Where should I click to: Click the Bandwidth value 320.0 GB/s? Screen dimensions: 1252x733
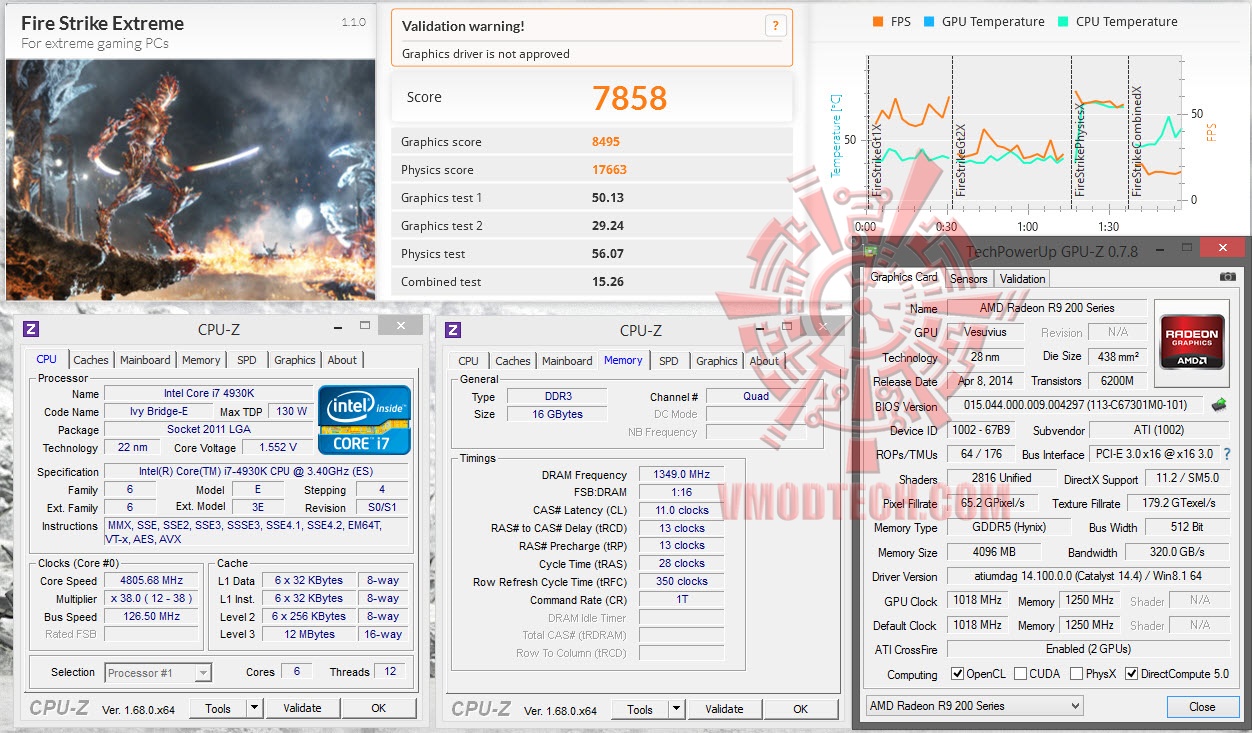click(x=1177, y=552)
